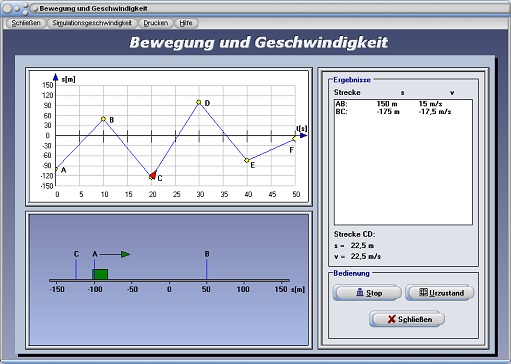Select the AB row in results list

point(403,104)
